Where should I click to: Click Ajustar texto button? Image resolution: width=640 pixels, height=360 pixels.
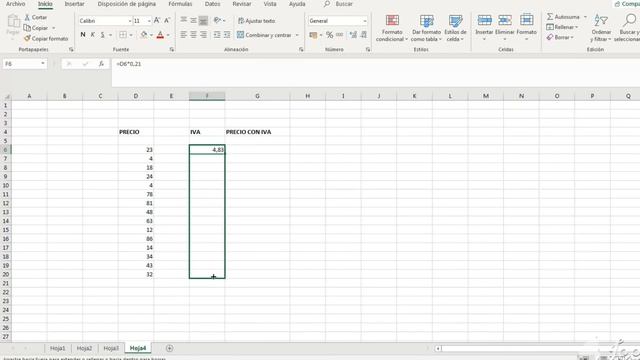pyautogui.click(x=256, y=21)
